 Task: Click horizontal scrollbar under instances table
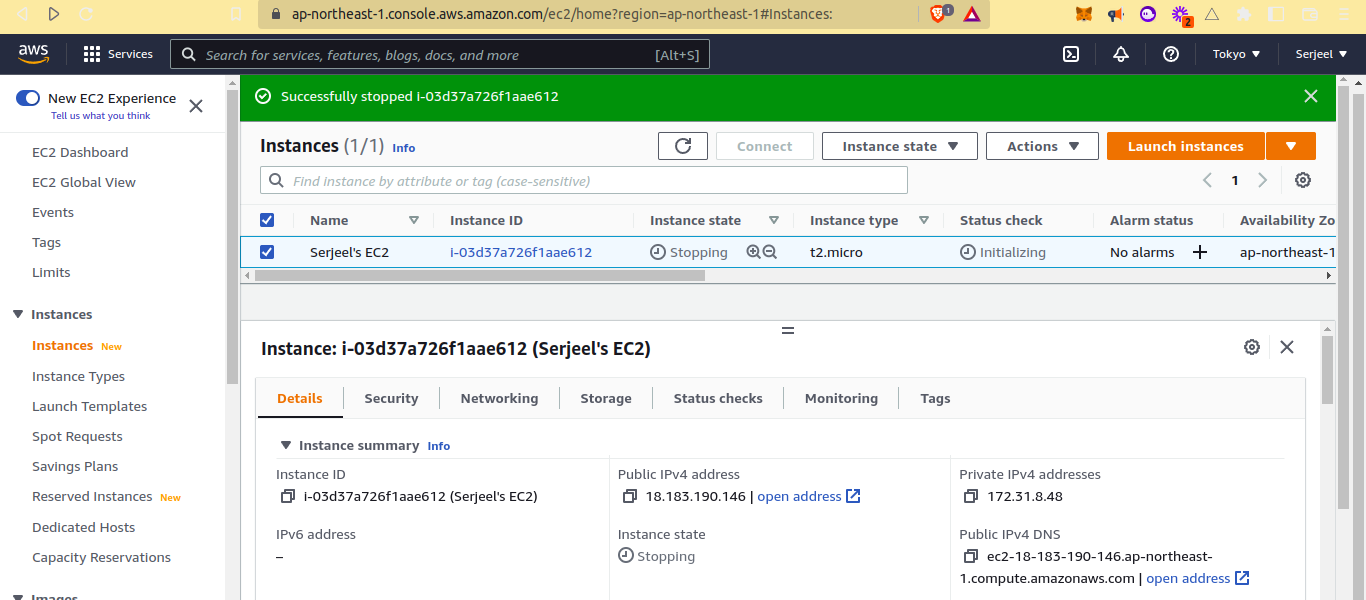tap(478, 275)
